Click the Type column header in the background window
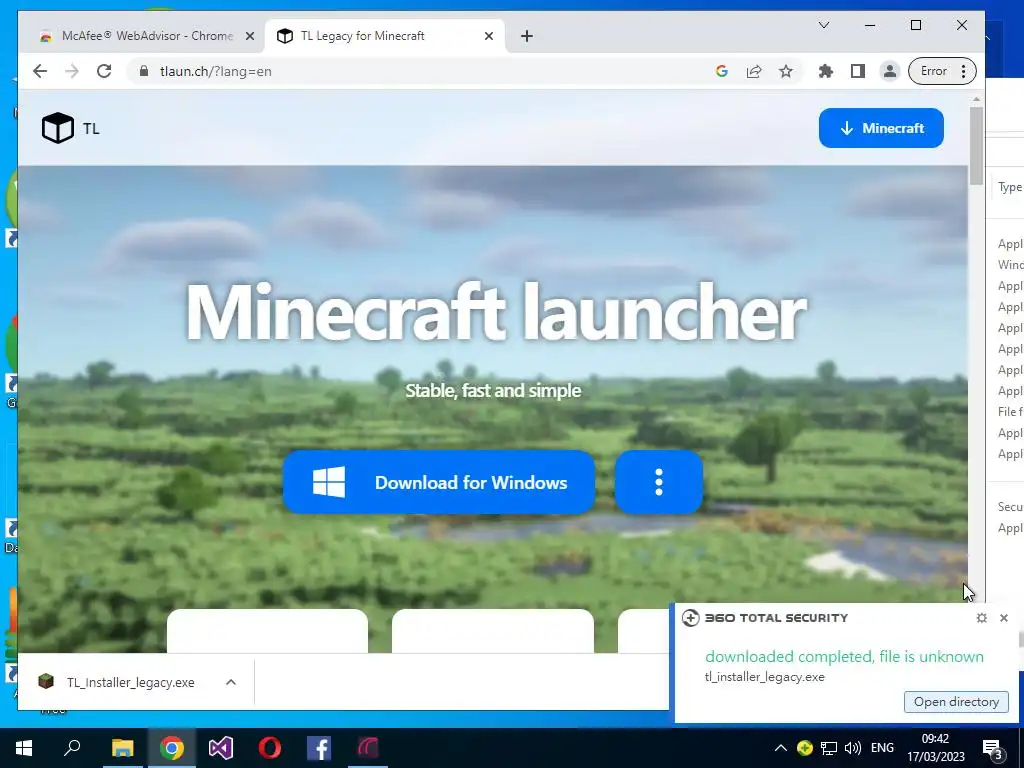This screenshot has height=768, width=1024. pos(1010,187)
